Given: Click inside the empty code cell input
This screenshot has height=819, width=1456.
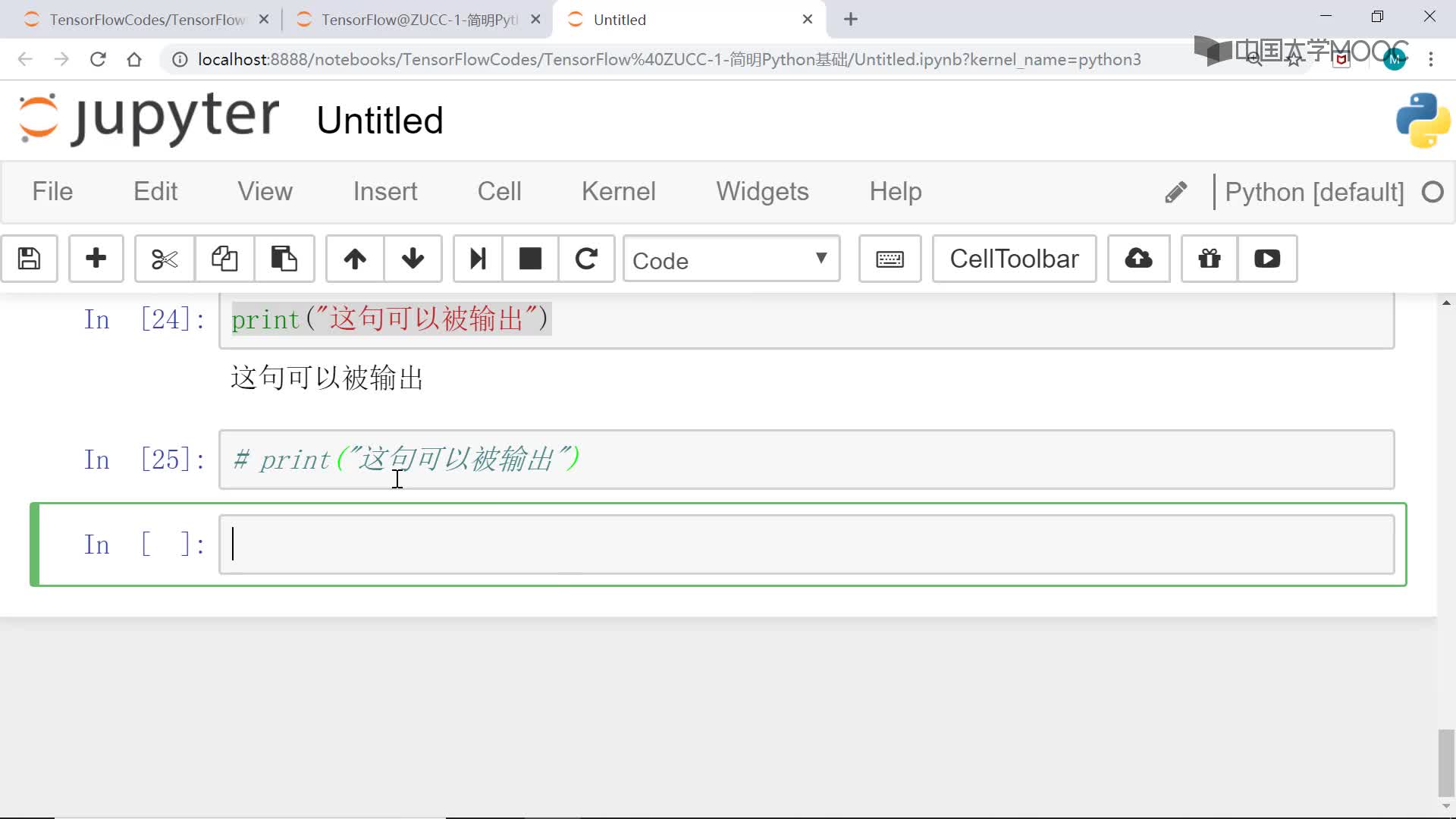Looking at the screenshot, I should [807, 544].
